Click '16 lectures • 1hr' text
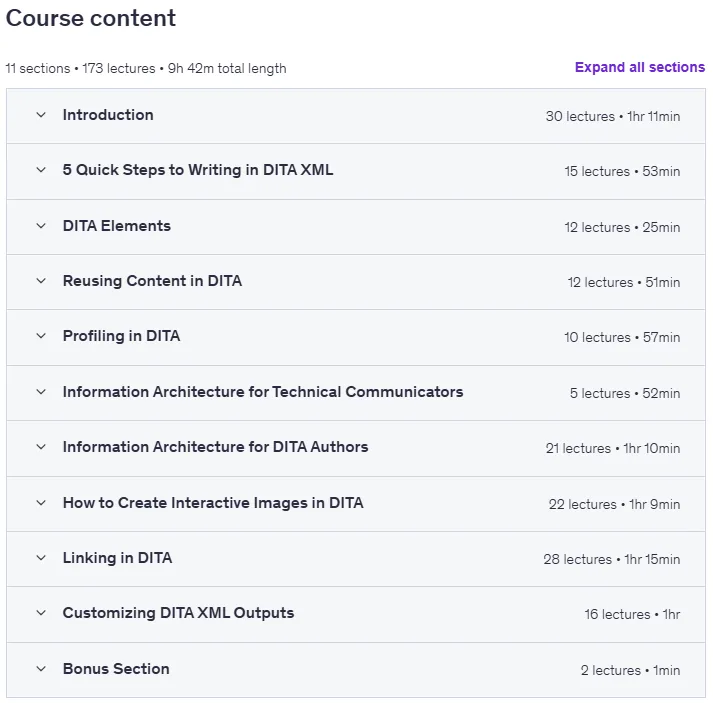 (x=633, y=614)
